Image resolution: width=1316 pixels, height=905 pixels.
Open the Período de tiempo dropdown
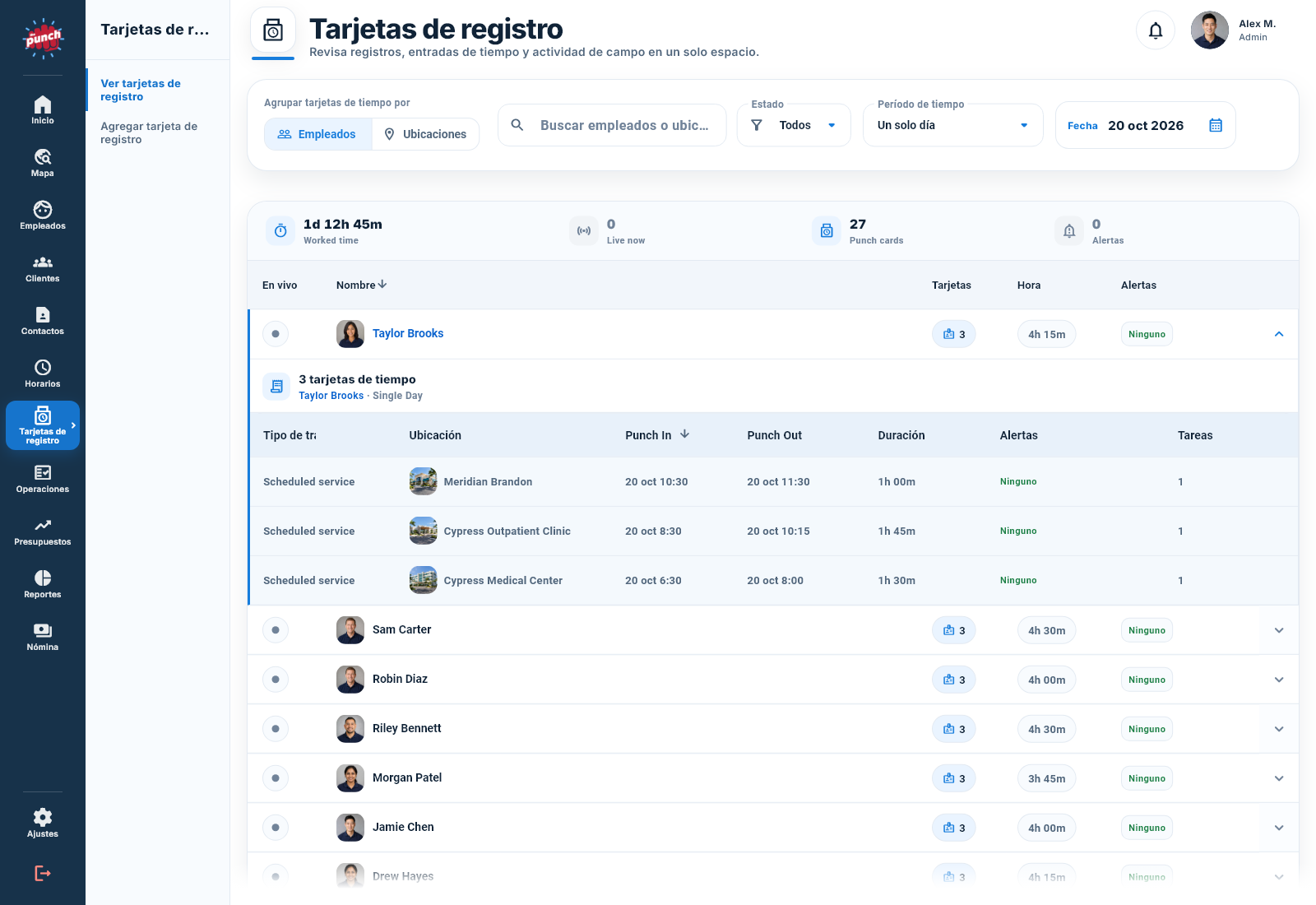coord(953,125)
